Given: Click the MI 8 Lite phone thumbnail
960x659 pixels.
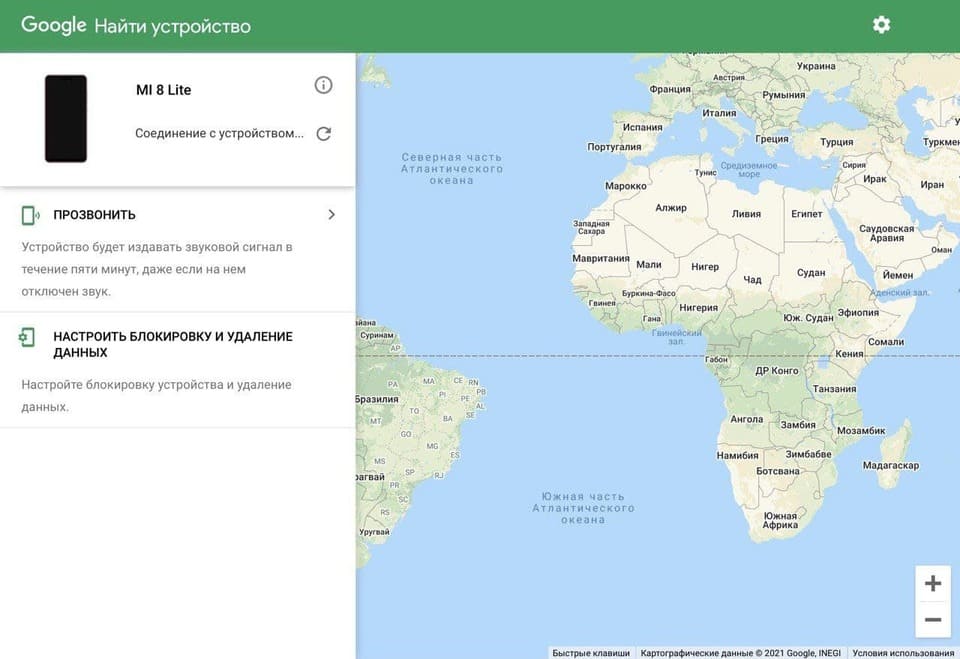Looking at the screenshot, I should point(66,118).
